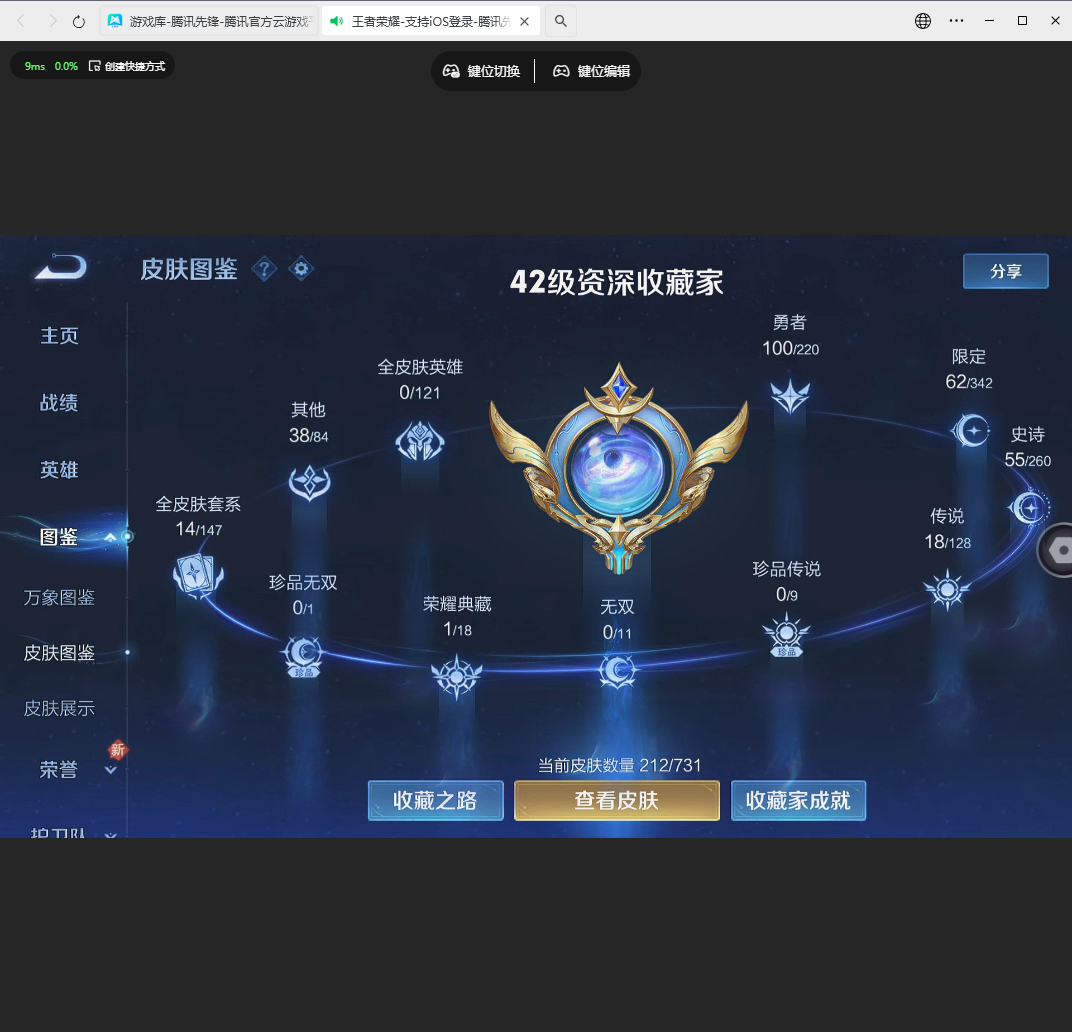The height and width of the screenshot is (1032, 1072).
Task: Collapse the 图鉴 sidebar section
Action: coord(110,537)
